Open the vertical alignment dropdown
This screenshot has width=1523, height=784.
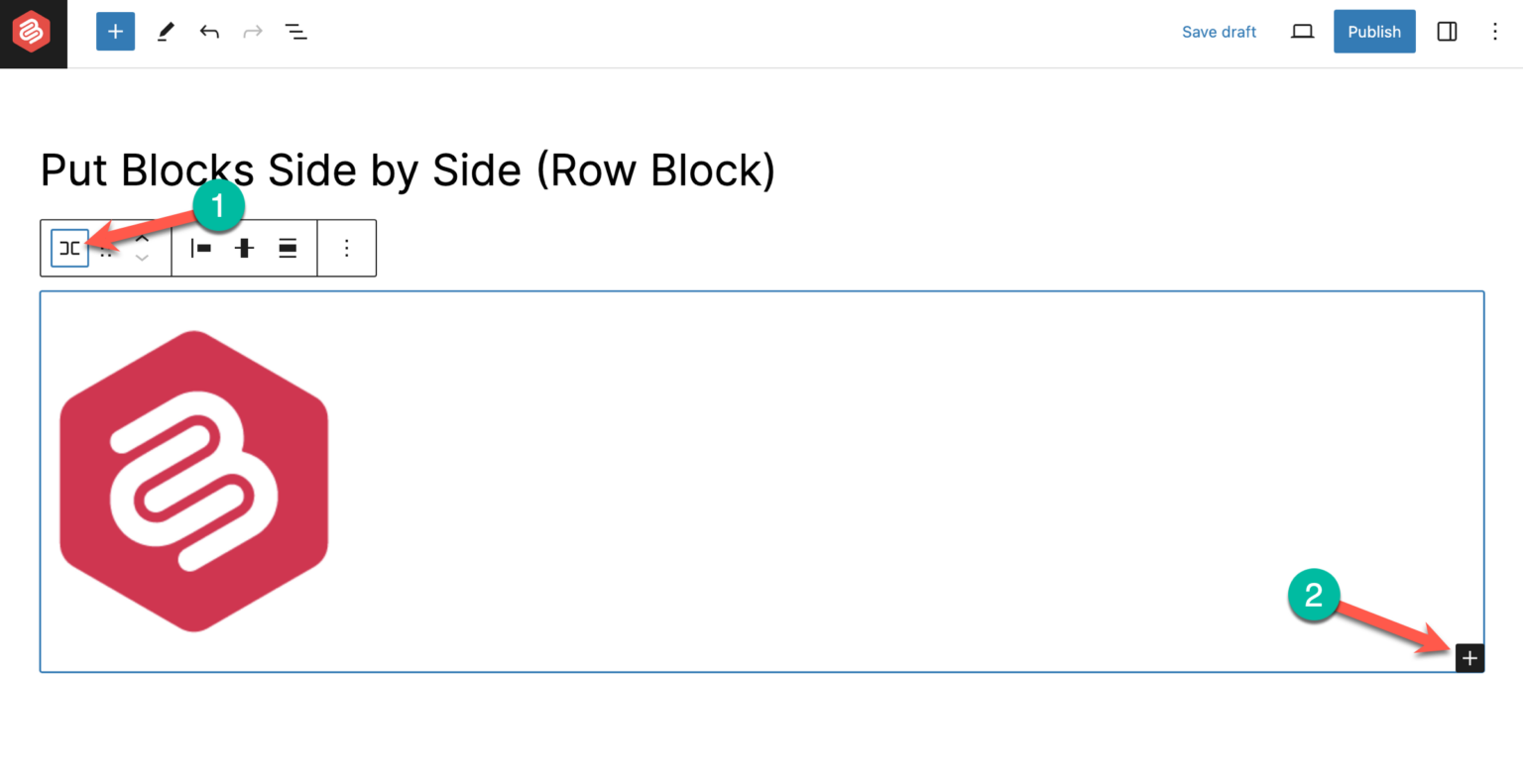(244, 248)
